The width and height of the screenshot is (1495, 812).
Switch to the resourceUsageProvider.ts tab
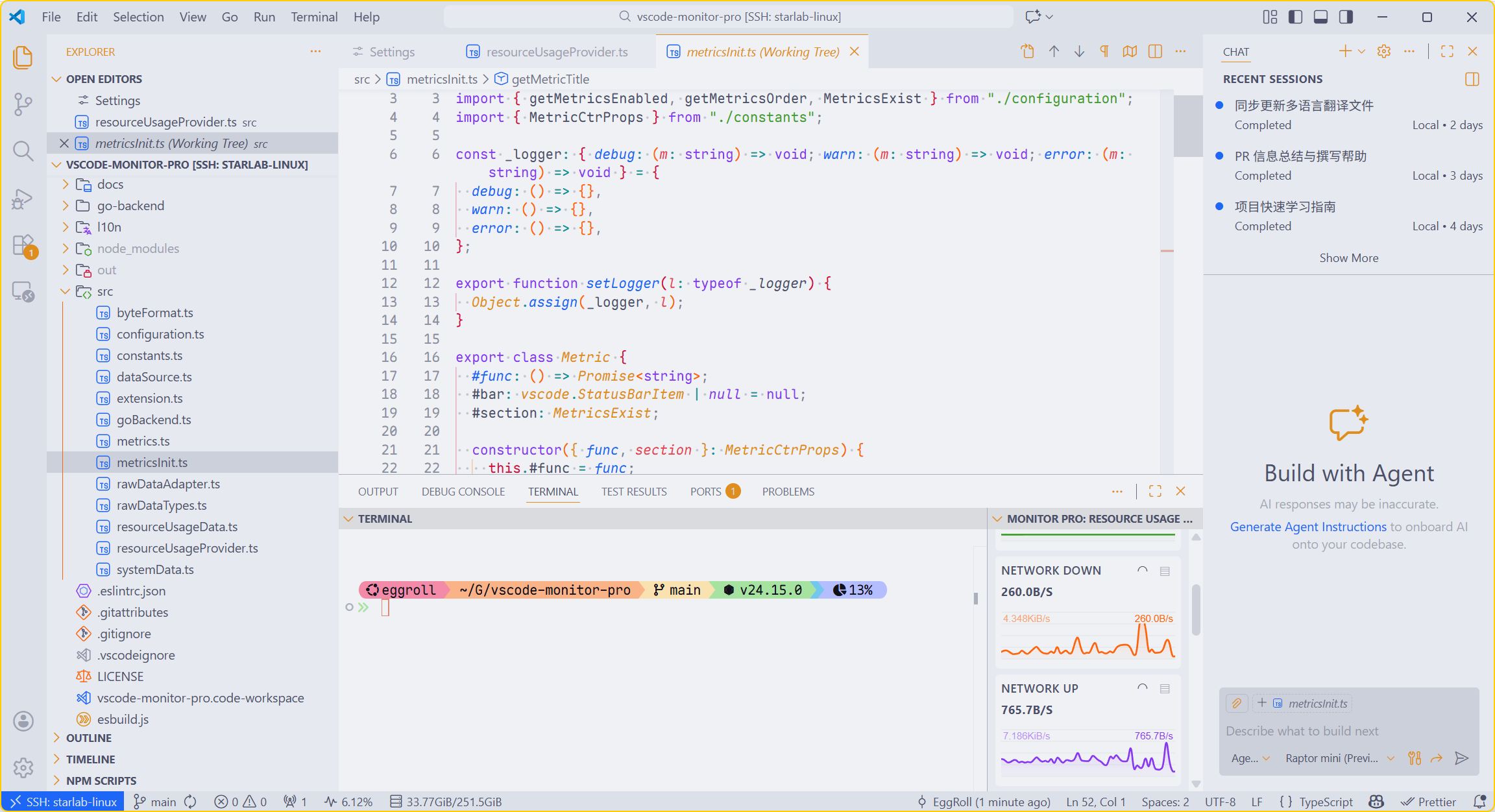548,52
